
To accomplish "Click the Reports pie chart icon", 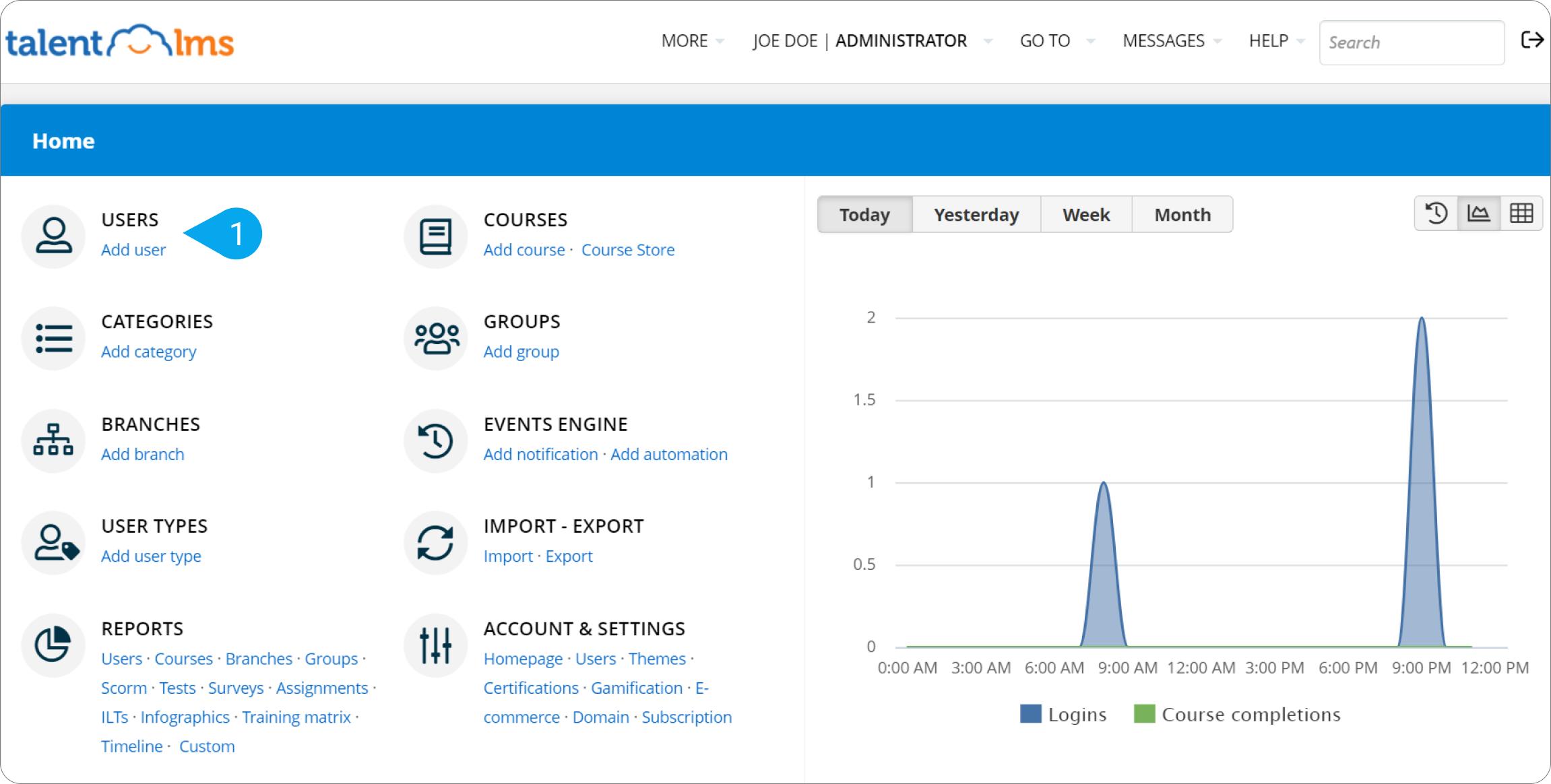I will 53,645.
